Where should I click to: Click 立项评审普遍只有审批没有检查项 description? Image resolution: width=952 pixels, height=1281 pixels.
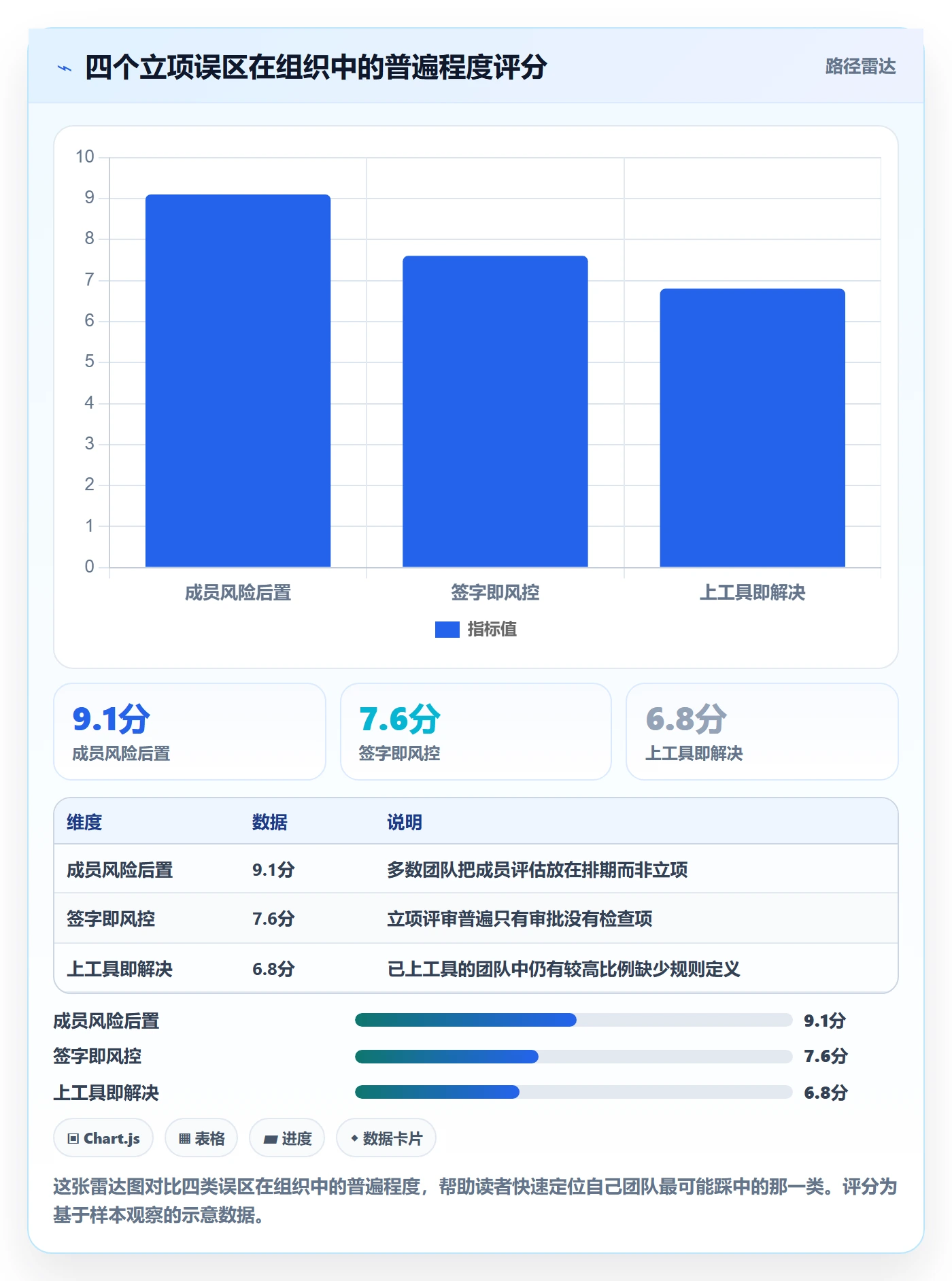(520, 919)
